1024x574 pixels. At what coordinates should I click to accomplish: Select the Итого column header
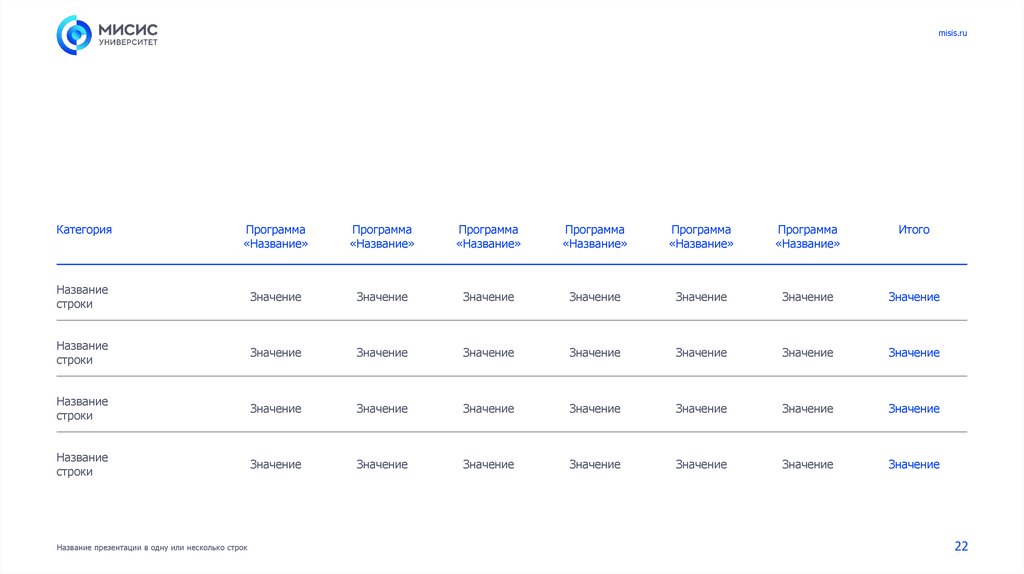pyautogui.click(x=913, y=230)
